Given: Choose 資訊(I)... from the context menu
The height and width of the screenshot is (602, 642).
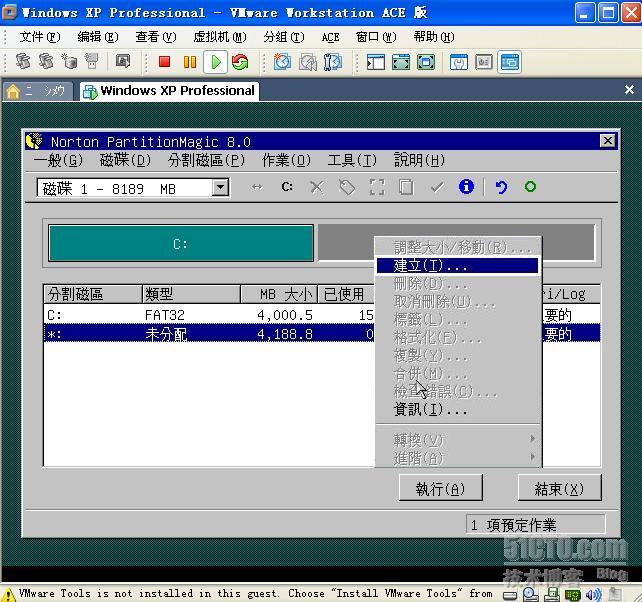Looking at the screenshot, I should pos(457,409).
